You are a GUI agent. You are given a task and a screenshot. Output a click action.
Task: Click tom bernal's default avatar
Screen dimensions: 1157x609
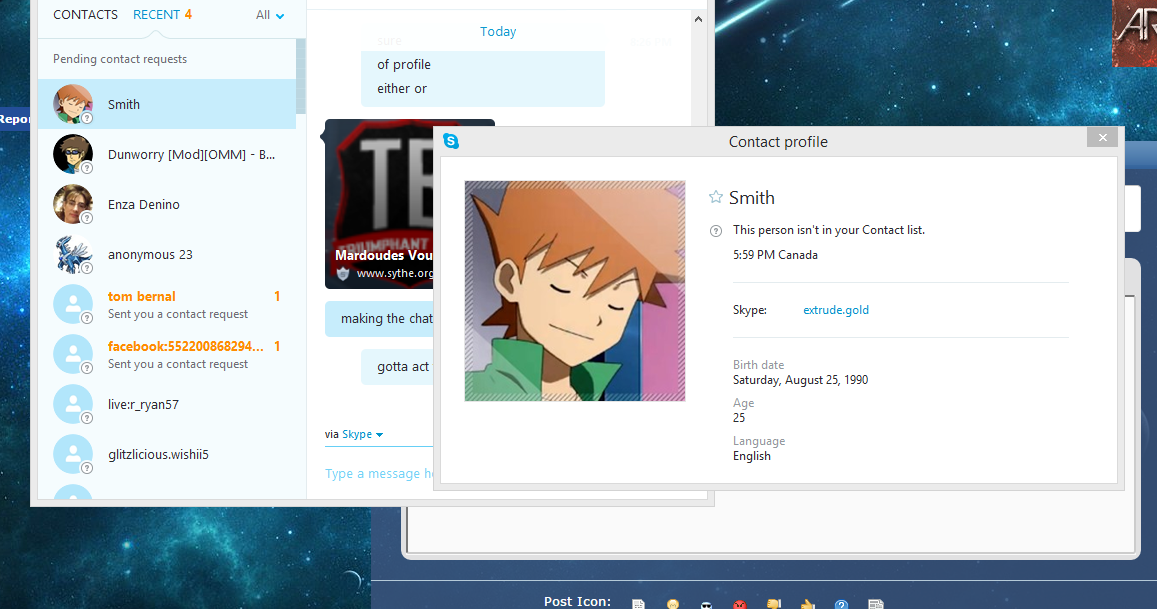(x=72, y=304)
